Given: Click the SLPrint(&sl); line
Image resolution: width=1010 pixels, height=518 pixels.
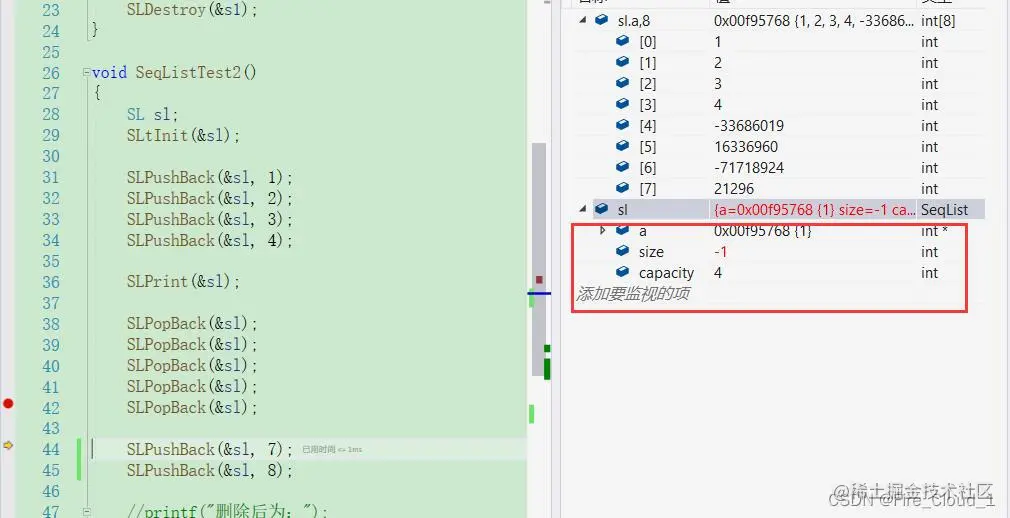Looking at the screenshot, I should (183, 282).
